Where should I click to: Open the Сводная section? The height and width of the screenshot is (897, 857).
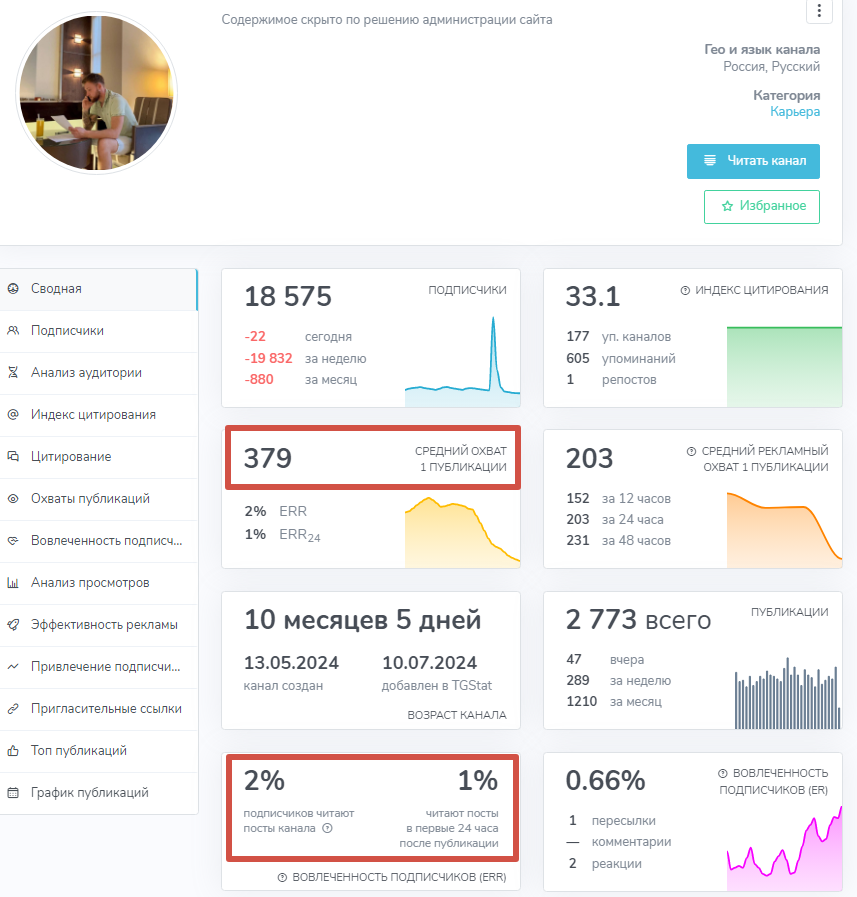pos(98,288)
